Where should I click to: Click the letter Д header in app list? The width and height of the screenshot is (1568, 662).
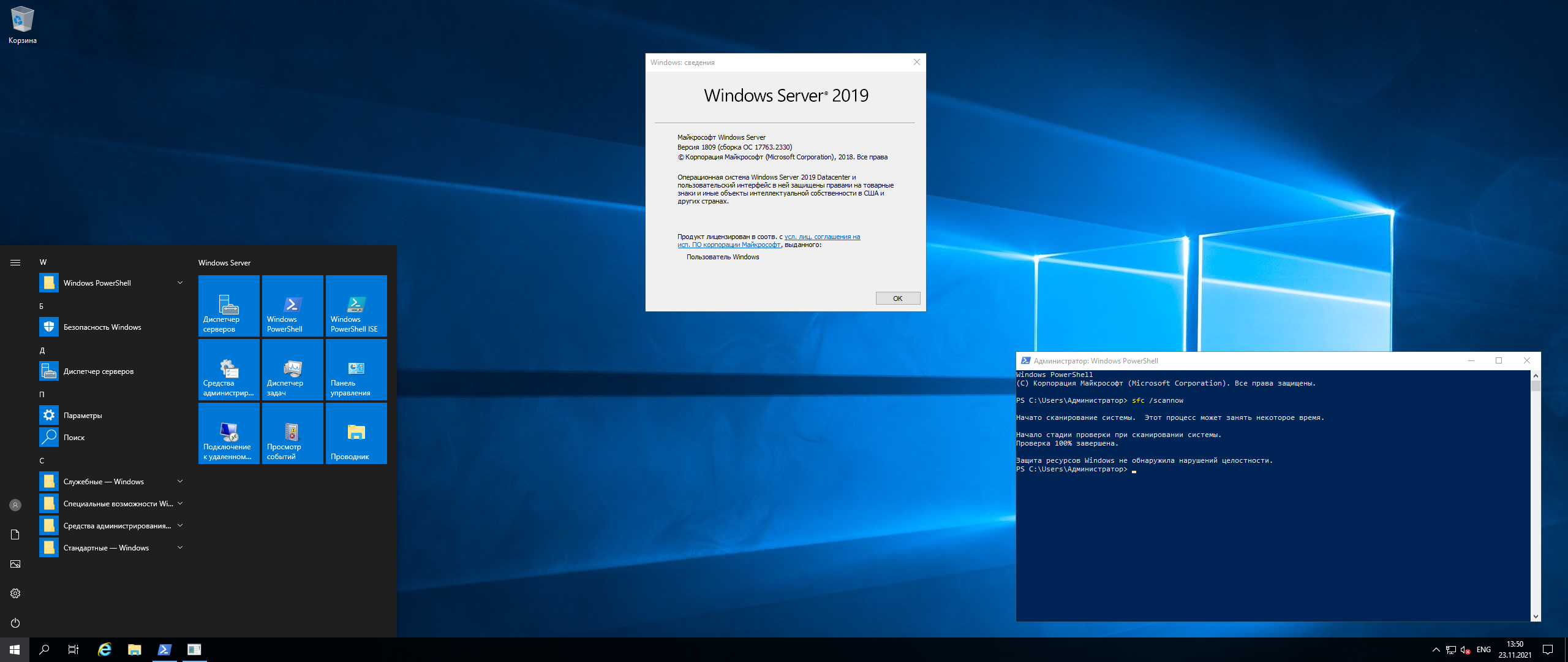42,351
